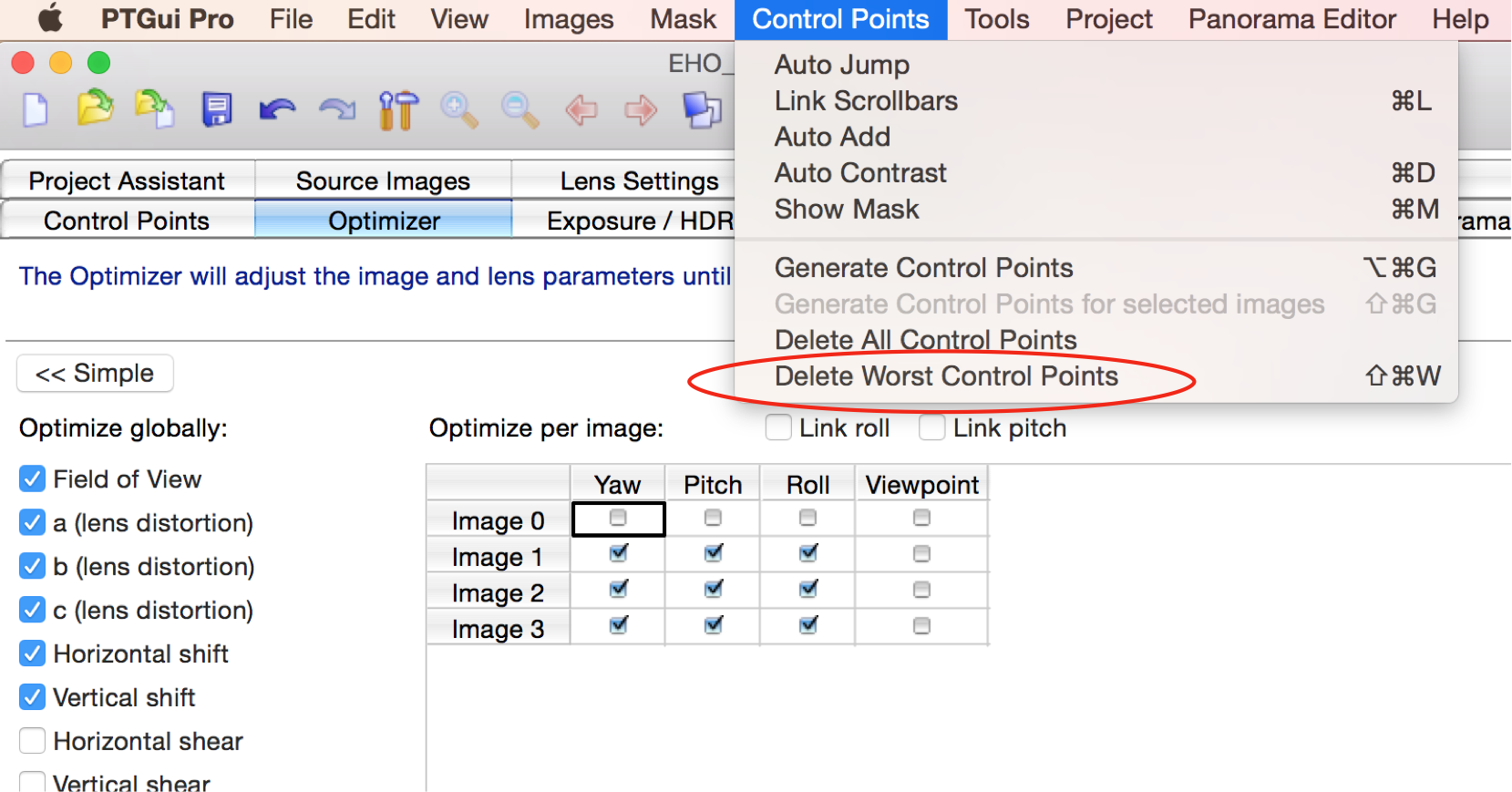Screen dimensions: 1512x792
Task: Click the Next image right arrow icon
Action: [641, 110]
